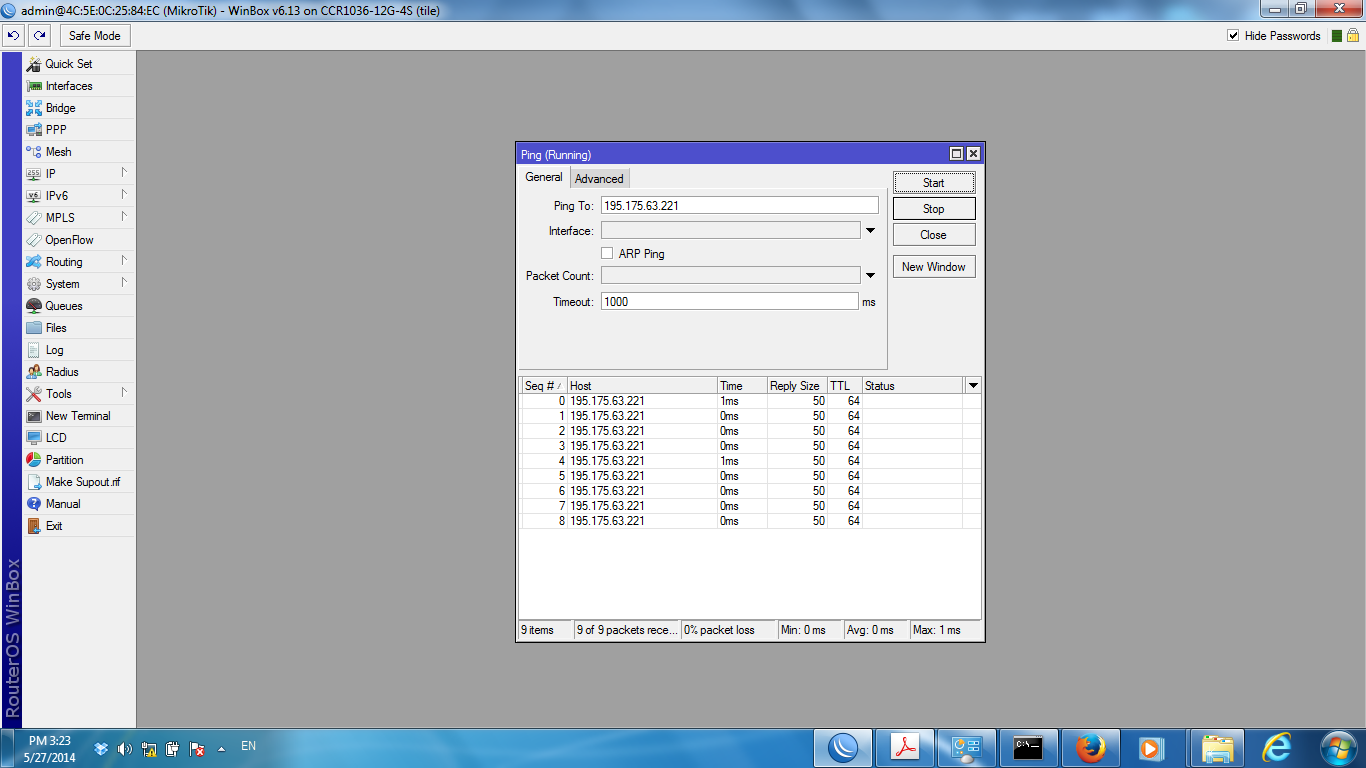Stop the running ping

(934, 209)
